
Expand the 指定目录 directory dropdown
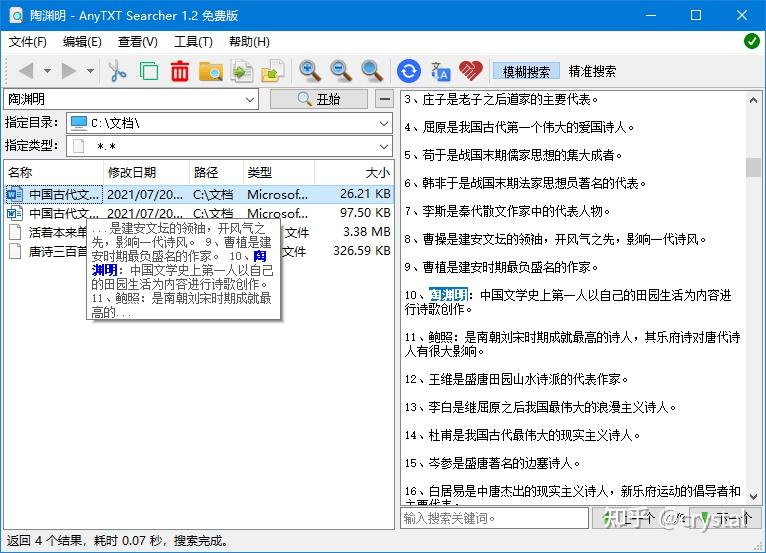(384, 123)
